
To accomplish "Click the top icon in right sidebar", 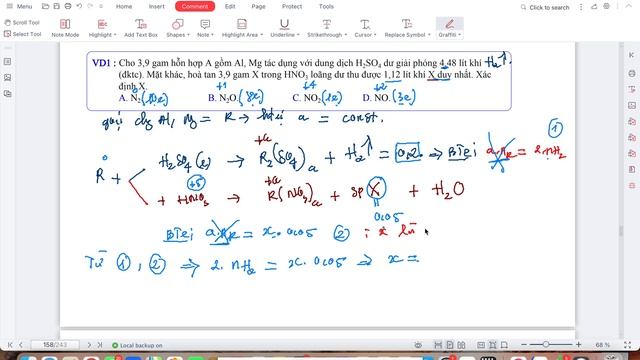I will [632, 55].
